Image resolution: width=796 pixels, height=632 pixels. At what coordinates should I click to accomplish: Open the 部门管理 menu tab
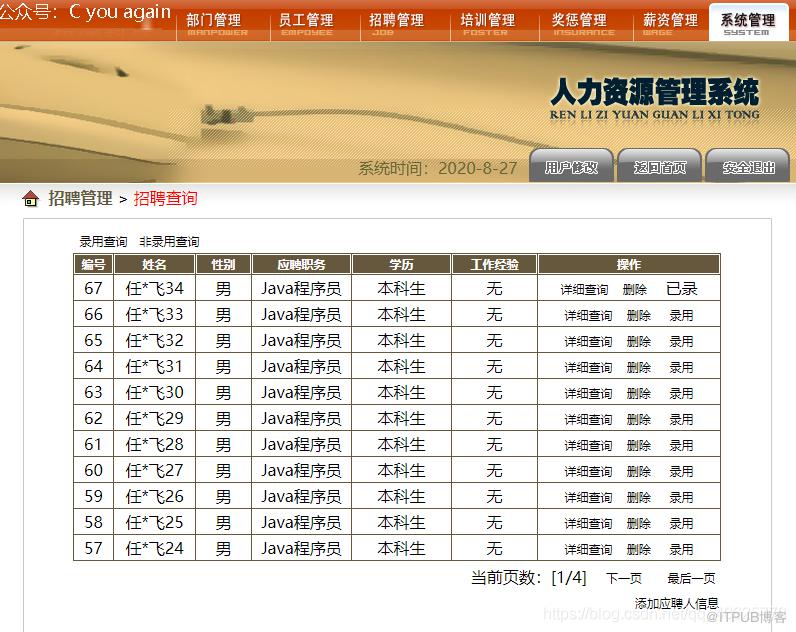click(217, 23)
